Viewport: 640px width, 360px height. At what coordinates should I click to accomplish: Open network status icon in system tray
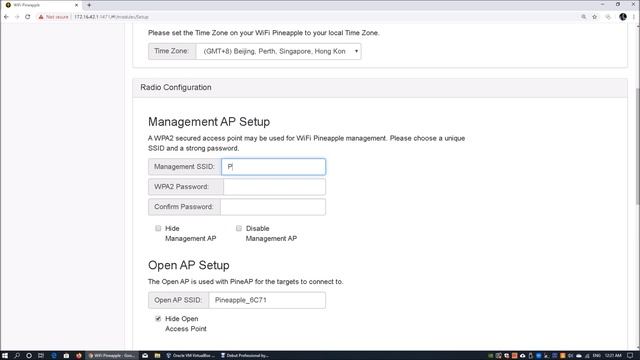click(587, 356)
